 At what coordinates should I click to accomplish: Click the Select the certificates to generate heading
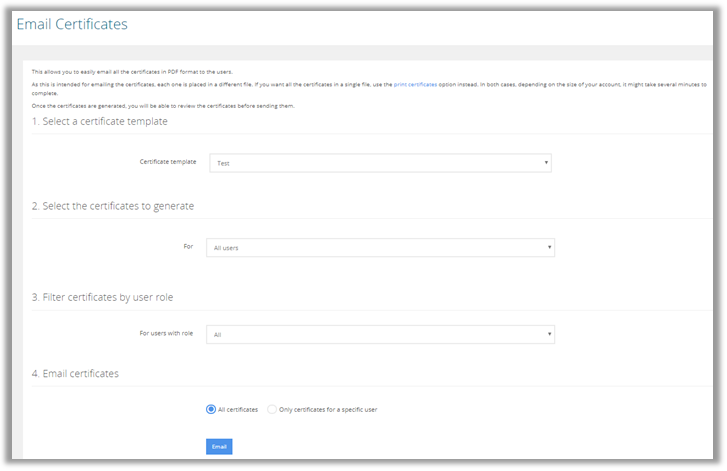pyautogui.click(x=112, y=206)
